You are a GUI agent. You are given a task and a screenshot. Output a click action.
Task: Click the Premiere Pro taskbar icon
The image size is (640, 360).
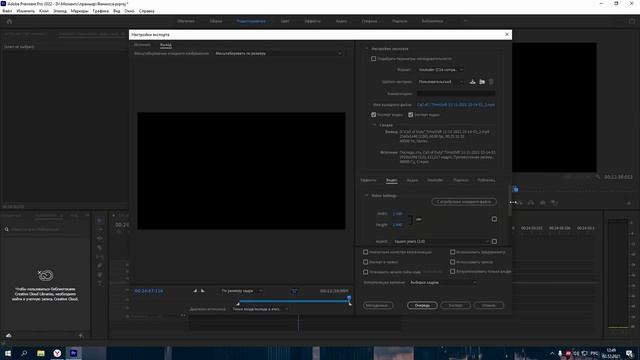73,353
